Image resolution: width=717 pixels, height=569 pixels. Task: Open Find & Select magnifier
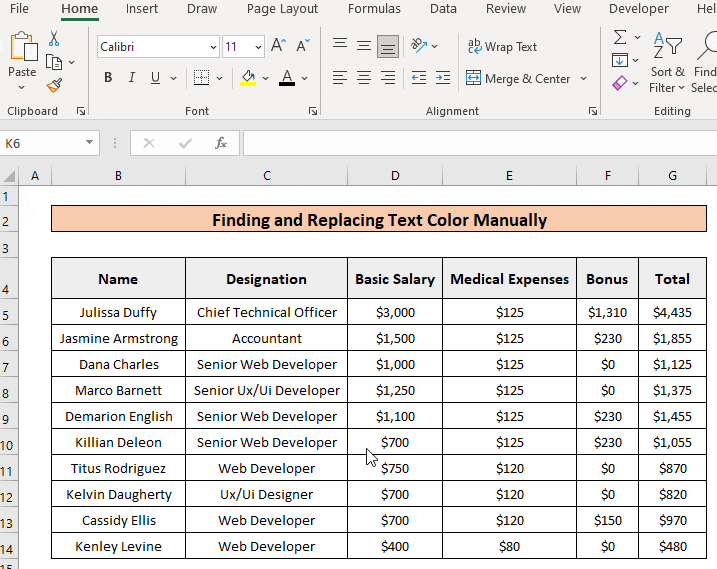pyautogui.click(x=705, y=62)
